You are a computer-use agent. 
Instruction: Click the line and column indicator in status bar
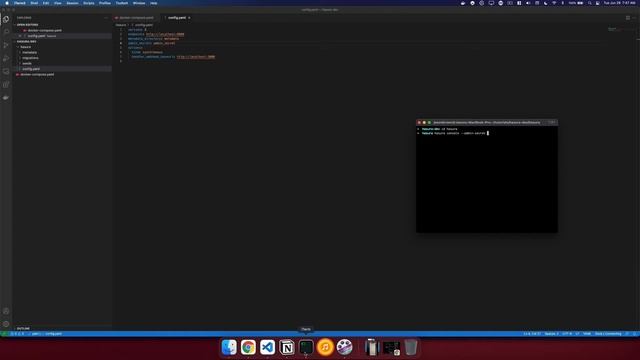[x=532, y=334]
